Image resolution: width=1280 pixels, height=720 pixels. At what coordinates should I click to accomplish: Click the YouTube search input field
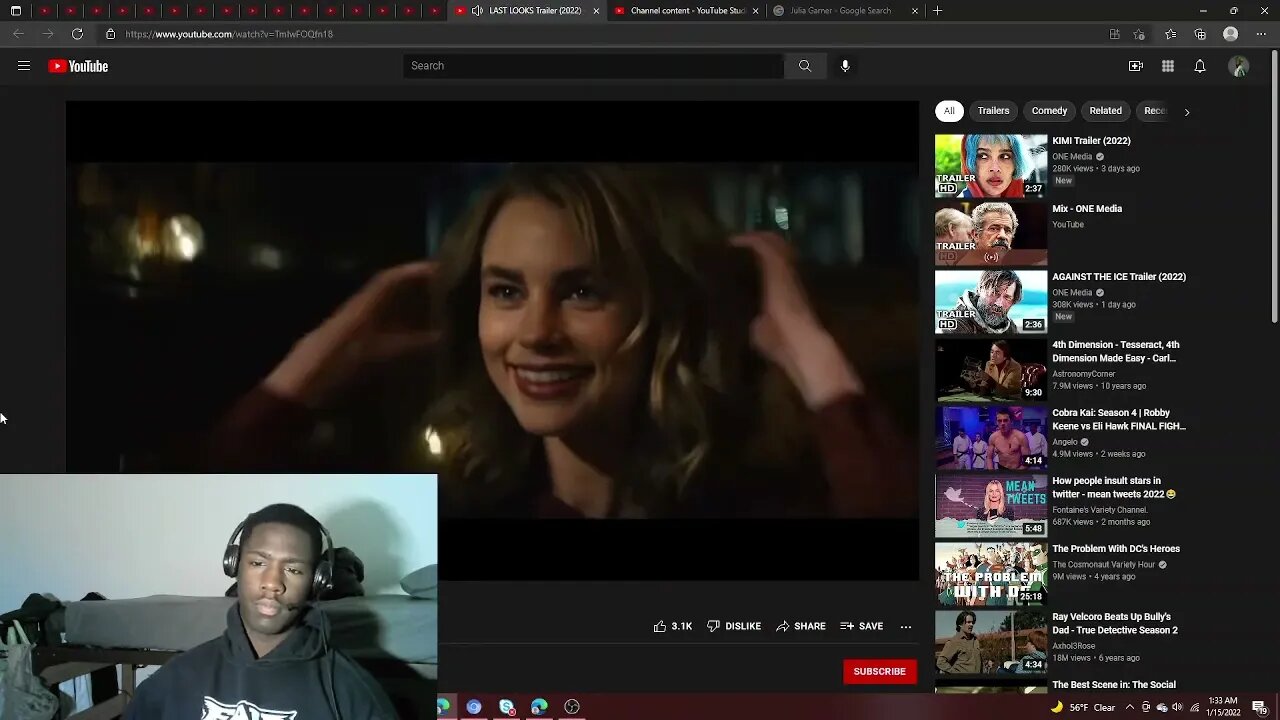[x=594, y=66]
